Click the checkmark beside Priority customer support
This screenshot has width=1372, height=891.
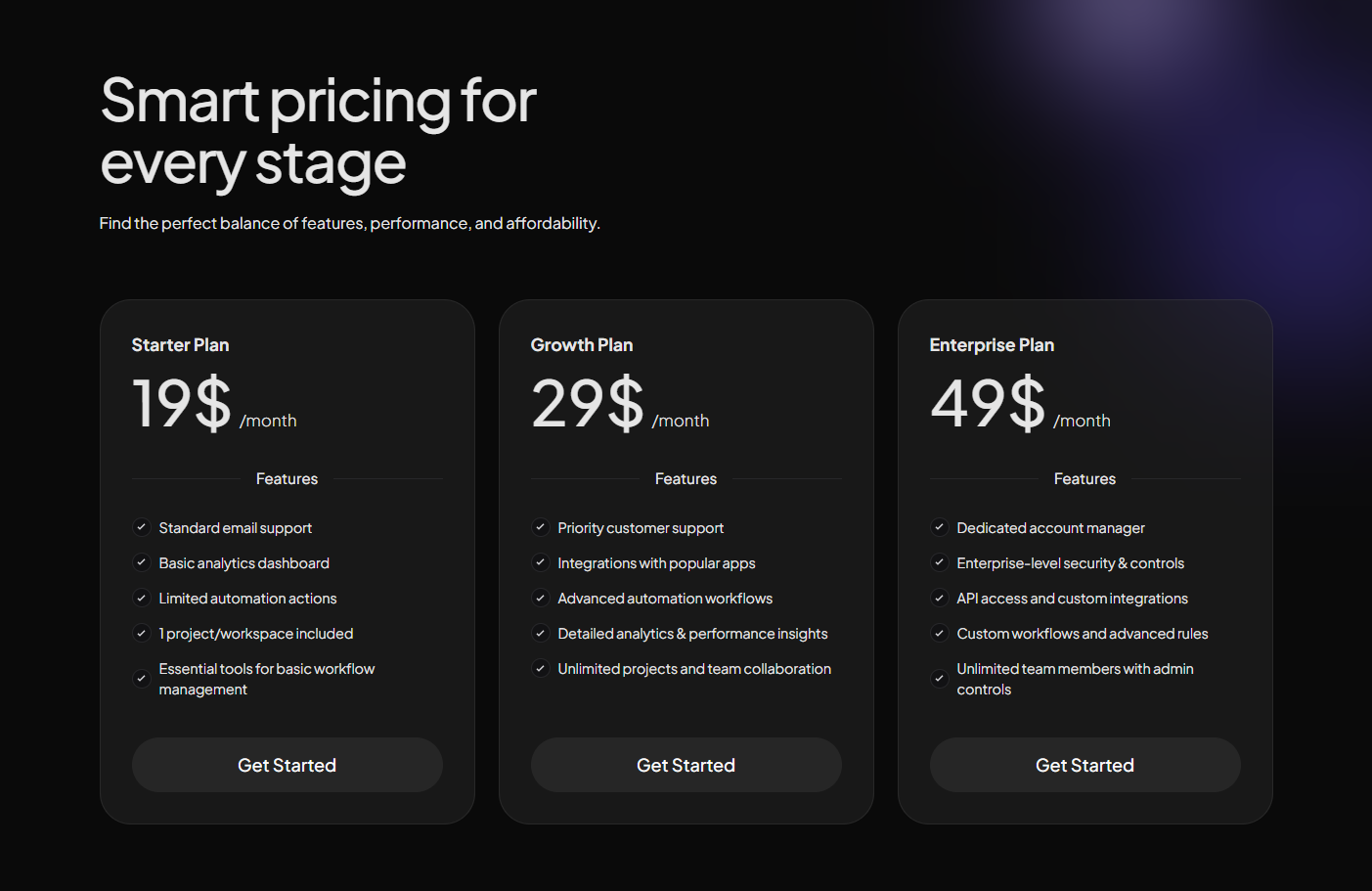540,527
